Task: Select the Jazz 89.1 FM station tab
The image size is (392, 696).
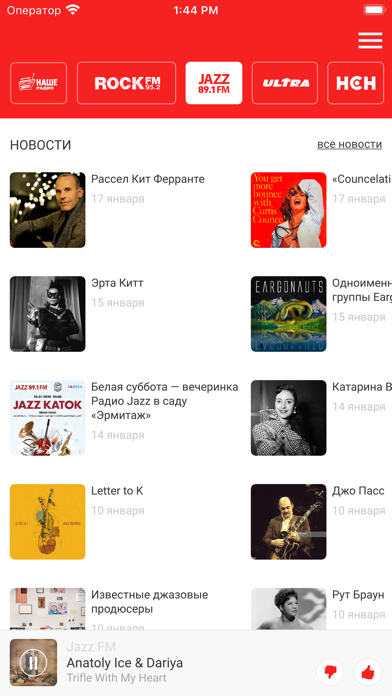Action: 214,83
